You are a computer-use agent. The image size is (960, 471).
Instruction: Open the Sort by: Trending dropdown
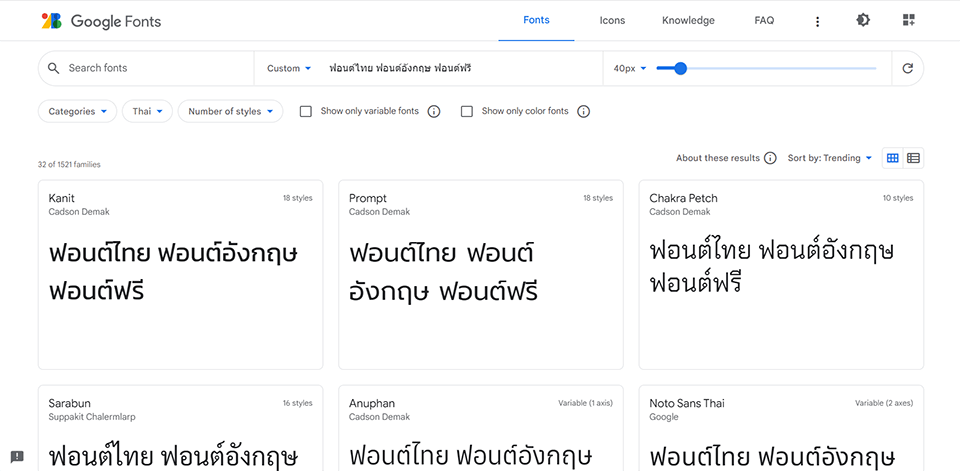click(x=830, y=158)
